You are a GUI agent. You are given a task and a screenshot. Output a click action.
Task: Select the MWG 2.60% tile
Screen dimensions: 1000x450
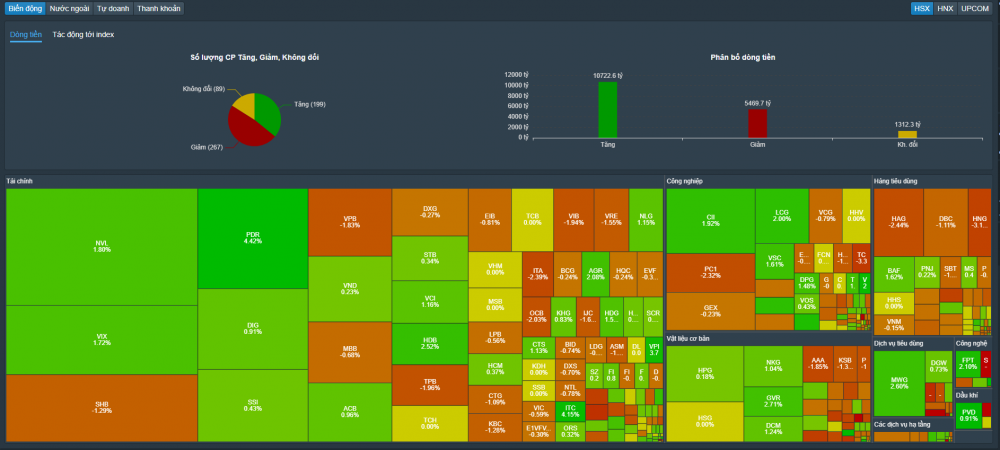(899, 384)
